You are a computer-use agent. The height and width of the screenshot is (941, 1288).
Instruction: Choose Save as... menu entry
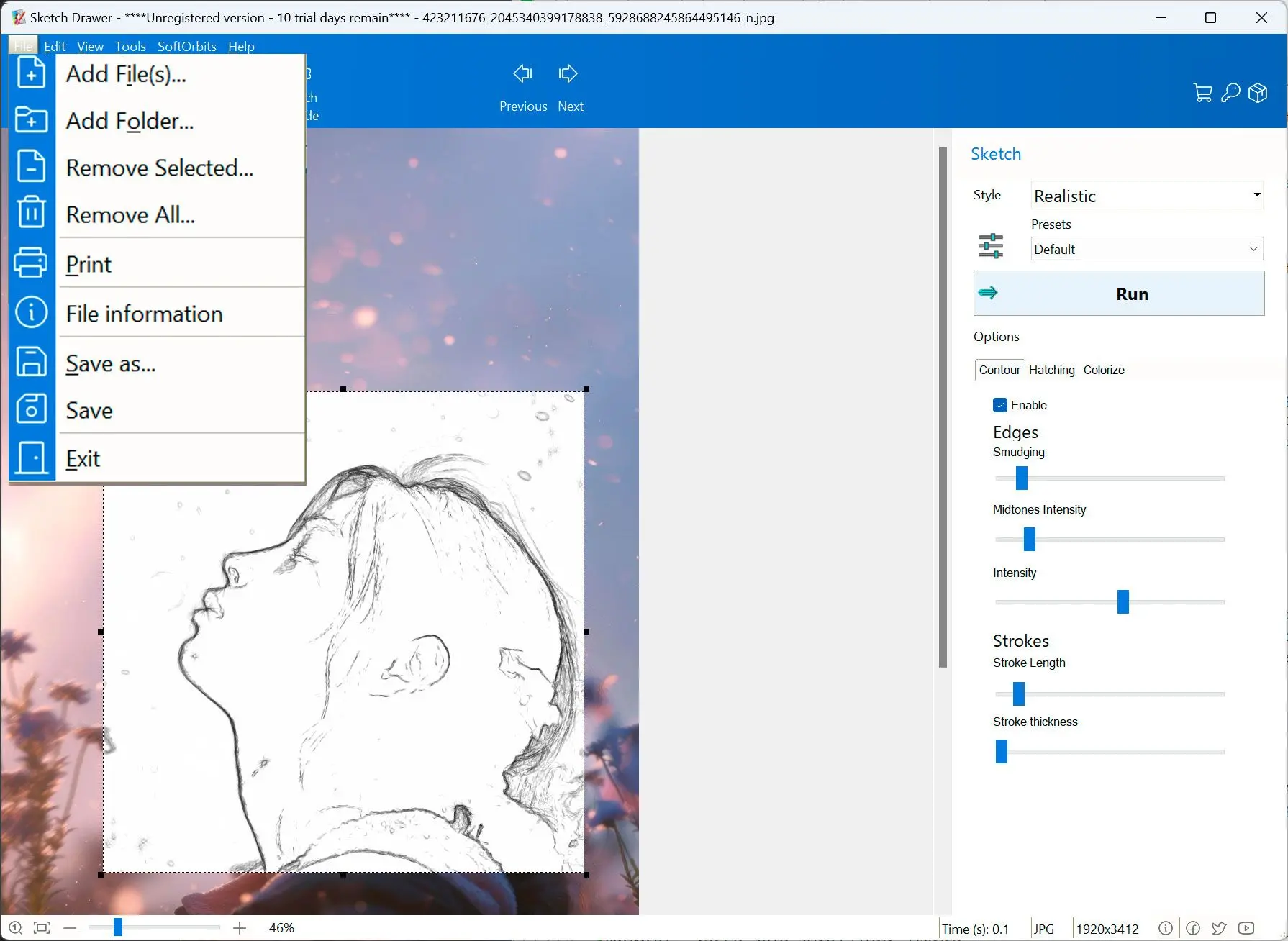click(181, 363)
